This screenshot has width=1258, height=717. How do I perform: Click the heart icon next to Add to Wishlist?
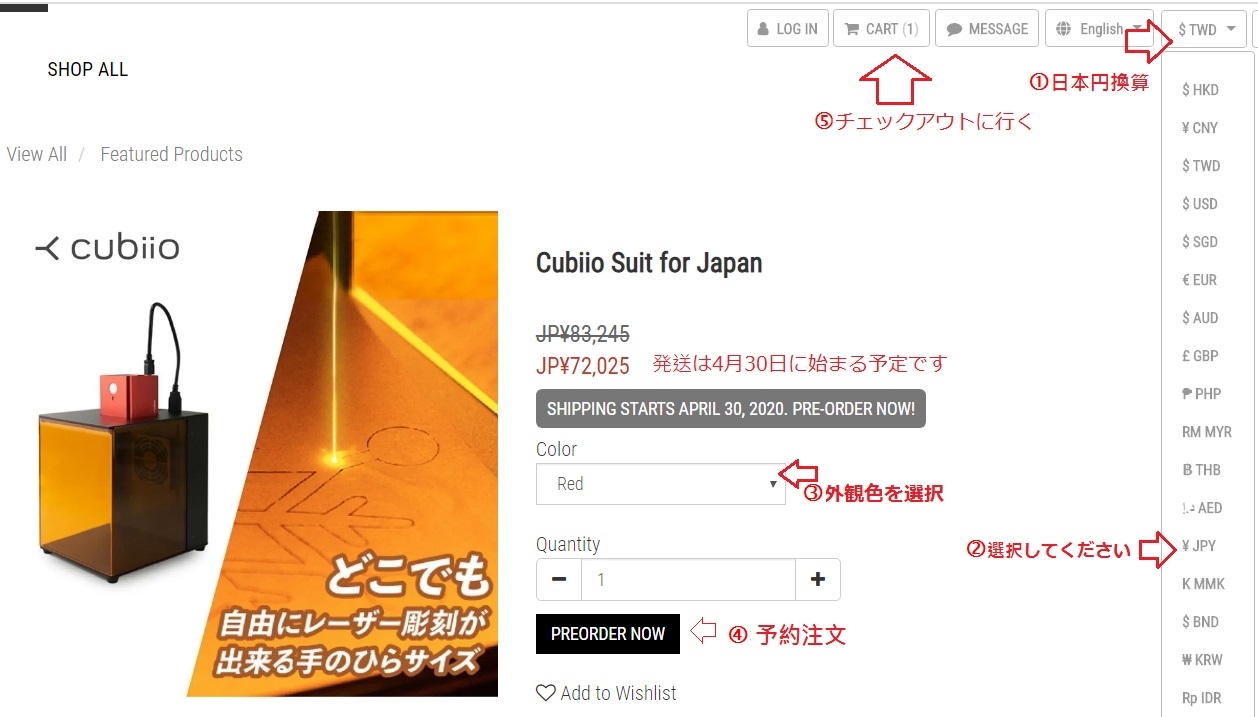(x=545, y=693)
